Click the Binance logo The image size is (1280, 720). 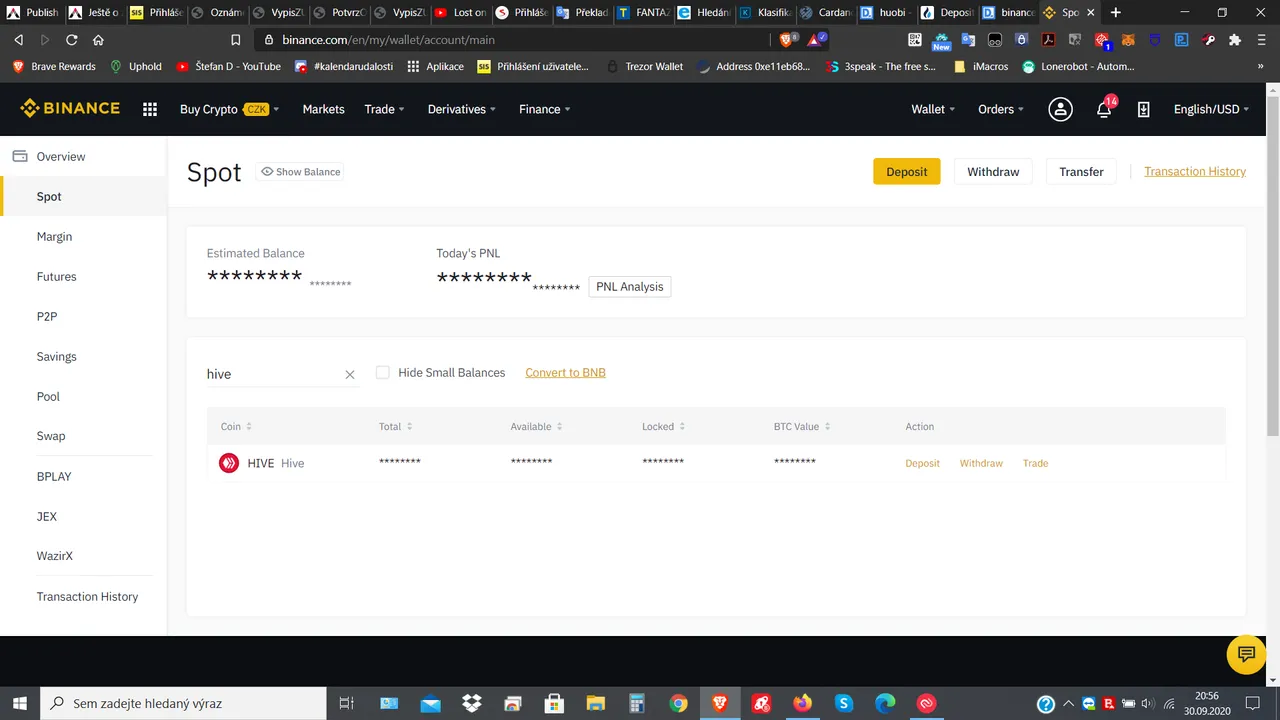70,109
